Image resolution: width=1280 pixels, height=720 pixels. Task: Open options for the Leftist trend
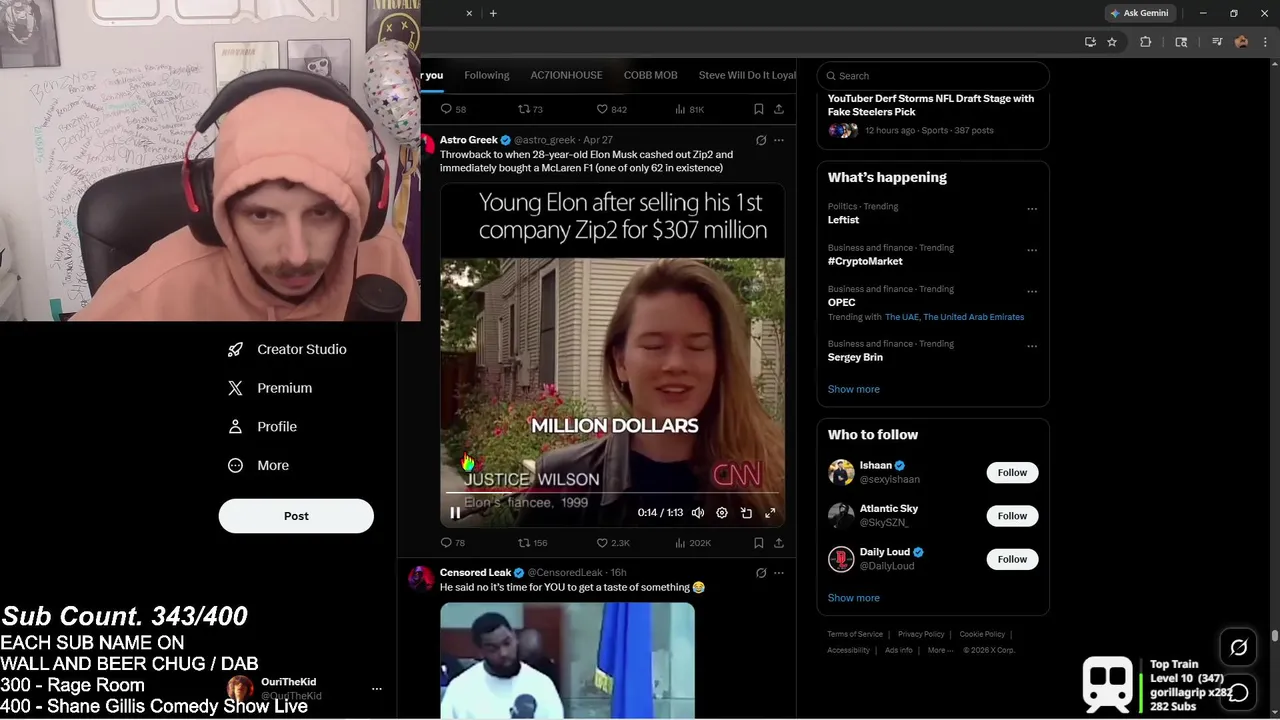click(1032, 209)
